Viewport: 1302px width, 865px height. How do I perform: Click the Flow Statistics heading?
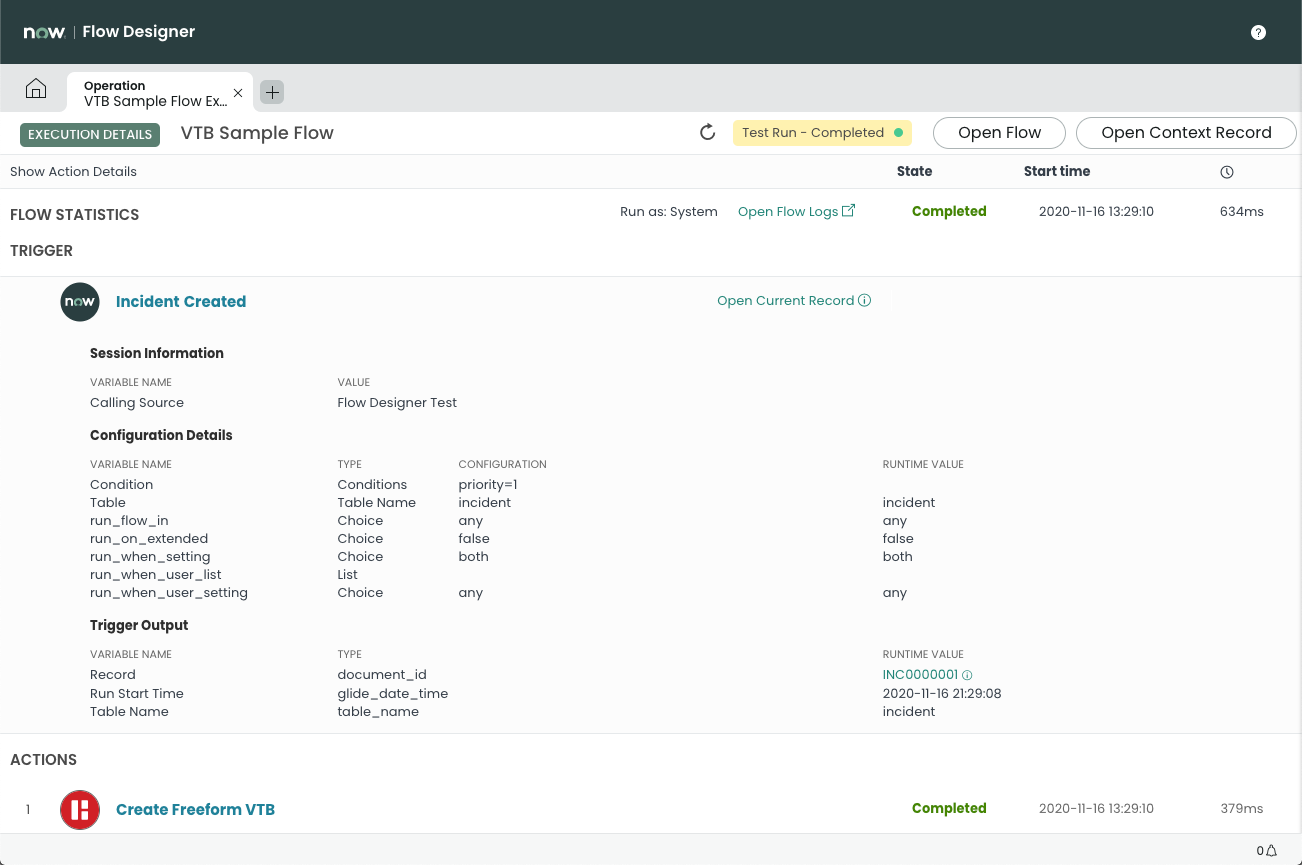[x=75, y=215]
